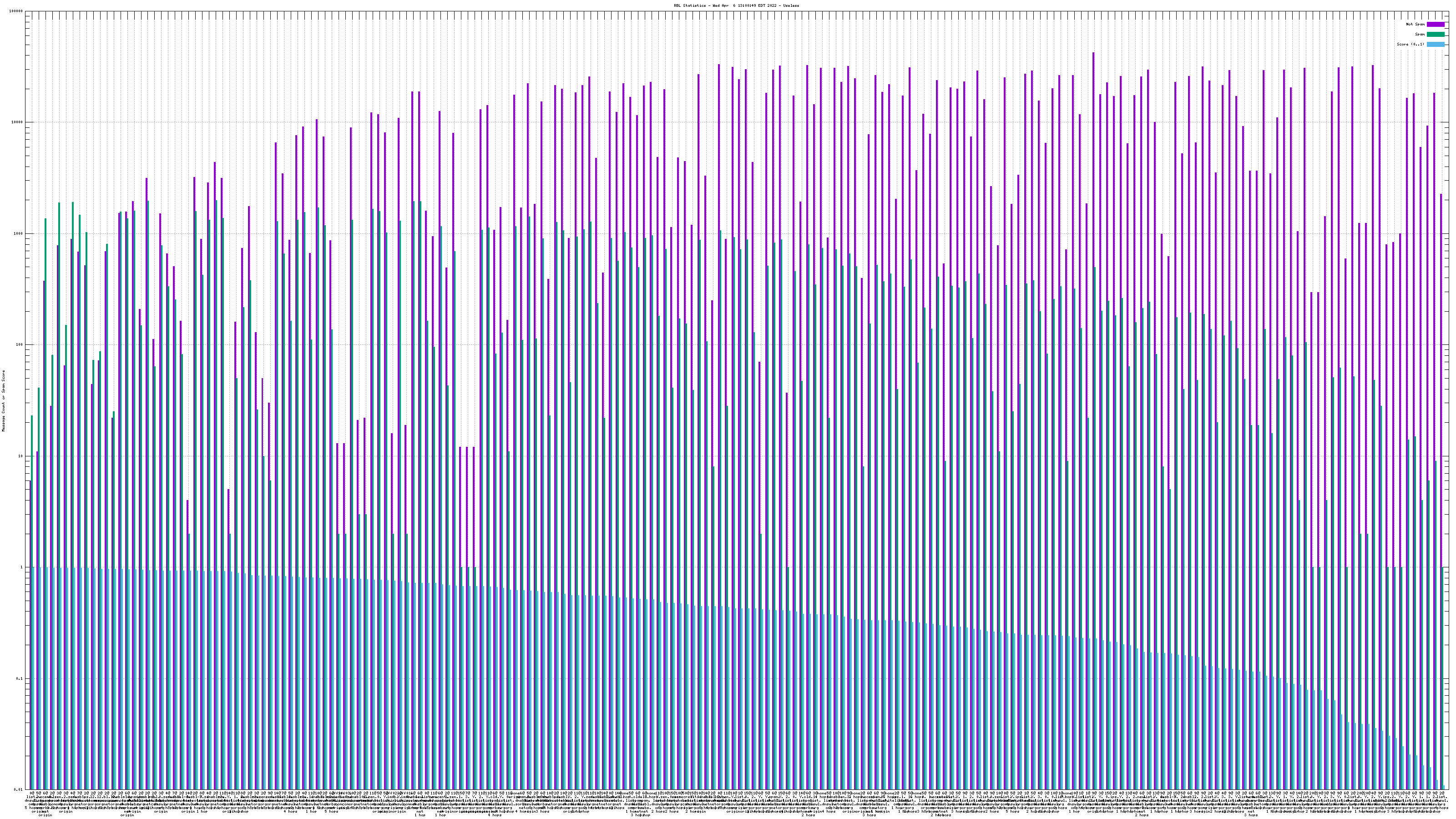Click the 100 y-axis tick label
The height and width of the screenshot is (819, 1456).
(20, 345)
